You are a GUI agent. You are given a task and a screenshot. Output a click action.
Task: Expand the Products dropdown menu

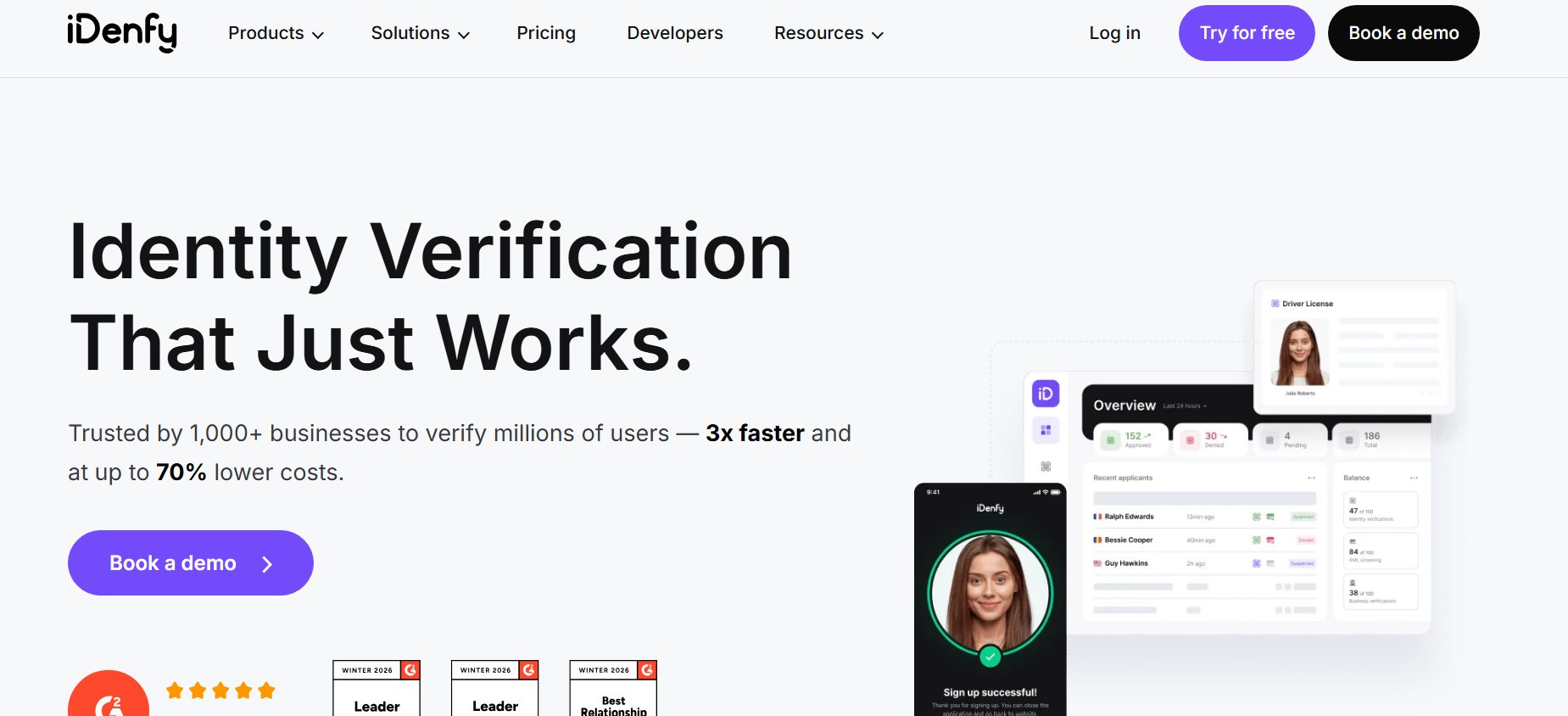(276, 33)
